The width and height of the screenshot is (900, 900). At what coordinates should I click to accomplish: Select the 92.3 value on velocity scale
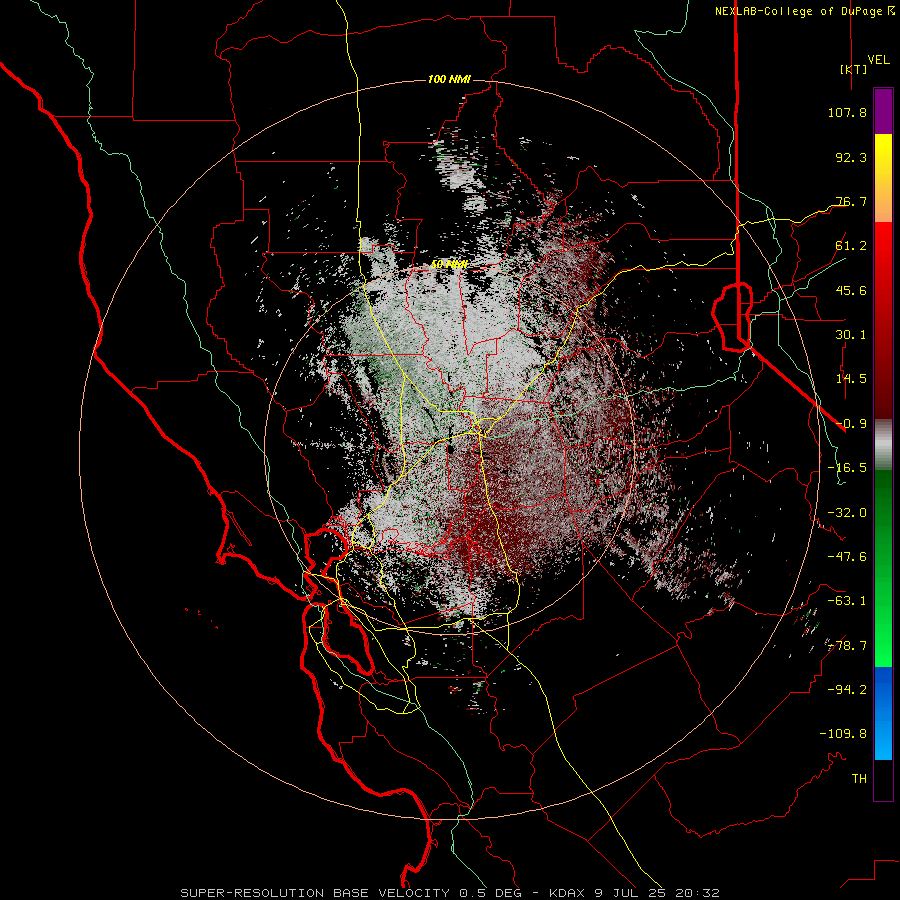click(851, 157)
